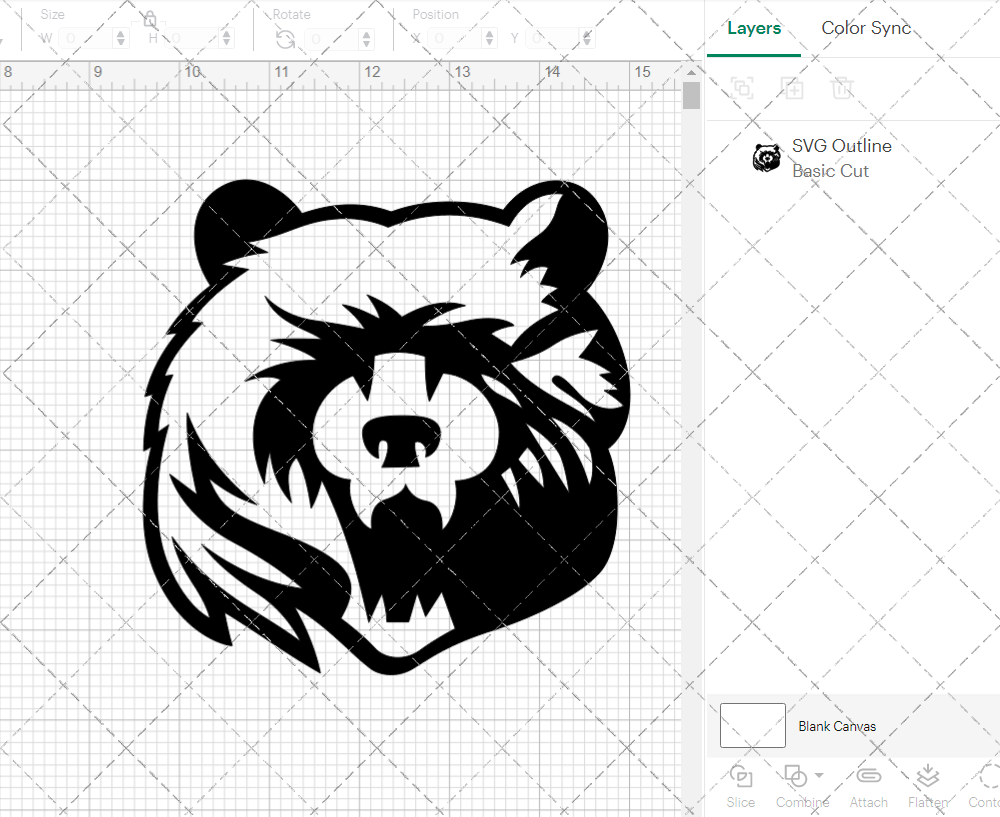Click the Position Y stepper down arrow
Image resolution: width=1000 pixels, height=817 pixels.
point(587,42)
